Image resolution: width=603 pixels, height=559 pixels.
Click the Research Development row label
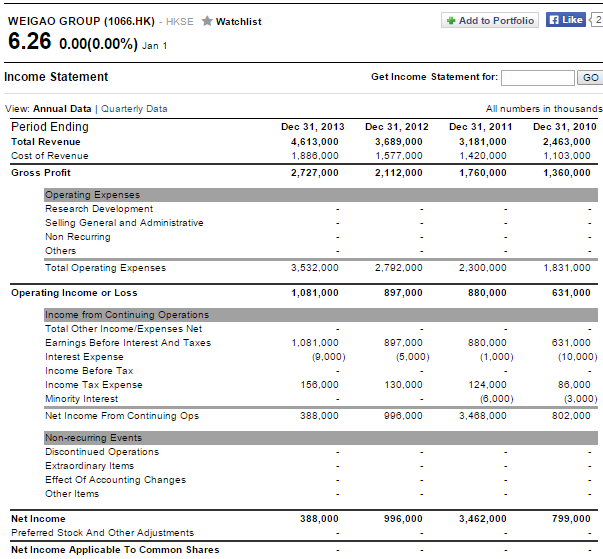pyautogui.click(x=99, y=209)
